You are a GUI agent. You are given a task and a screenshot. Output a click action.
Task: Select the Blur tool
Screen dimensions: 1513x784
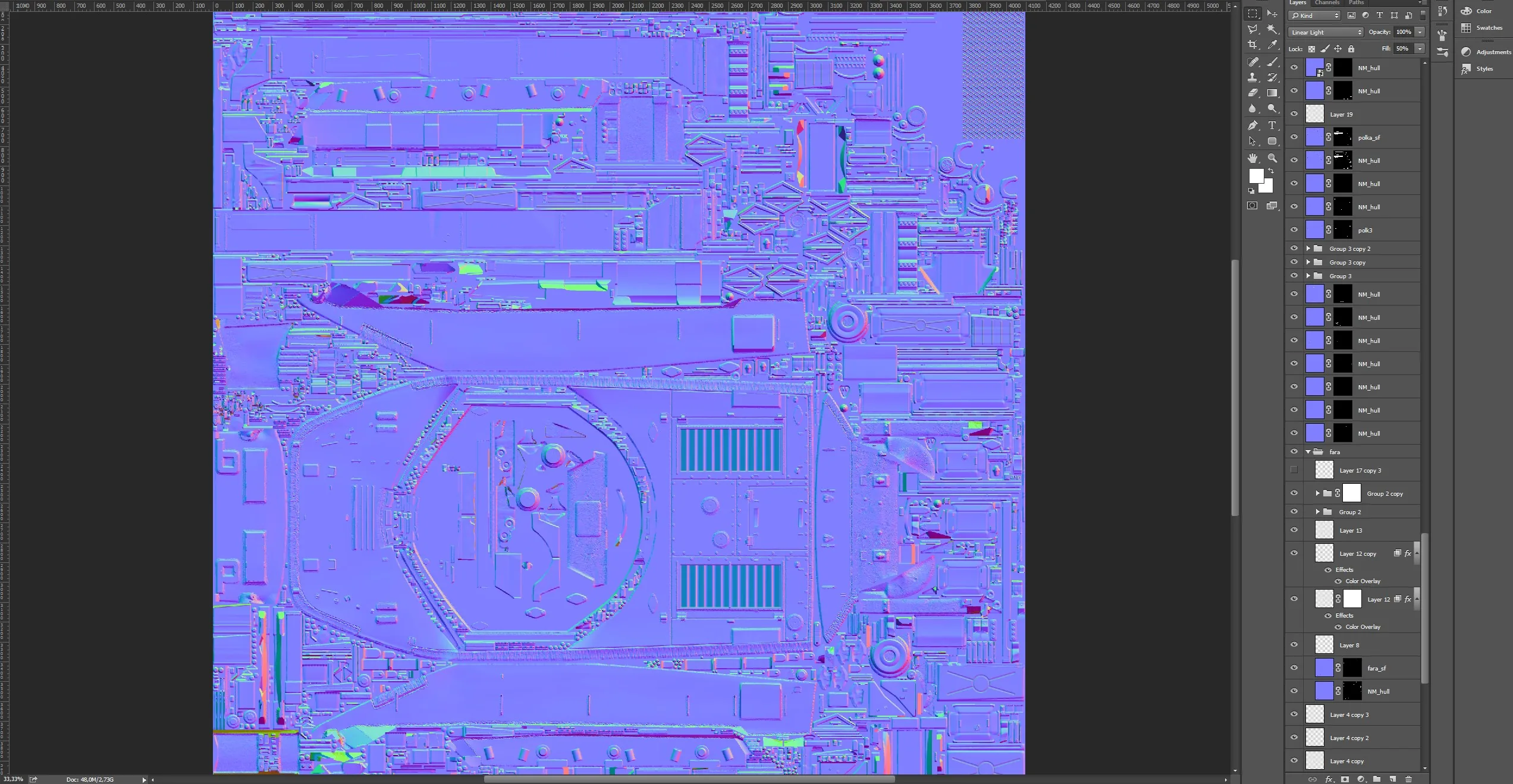[x=1253, y=108]
